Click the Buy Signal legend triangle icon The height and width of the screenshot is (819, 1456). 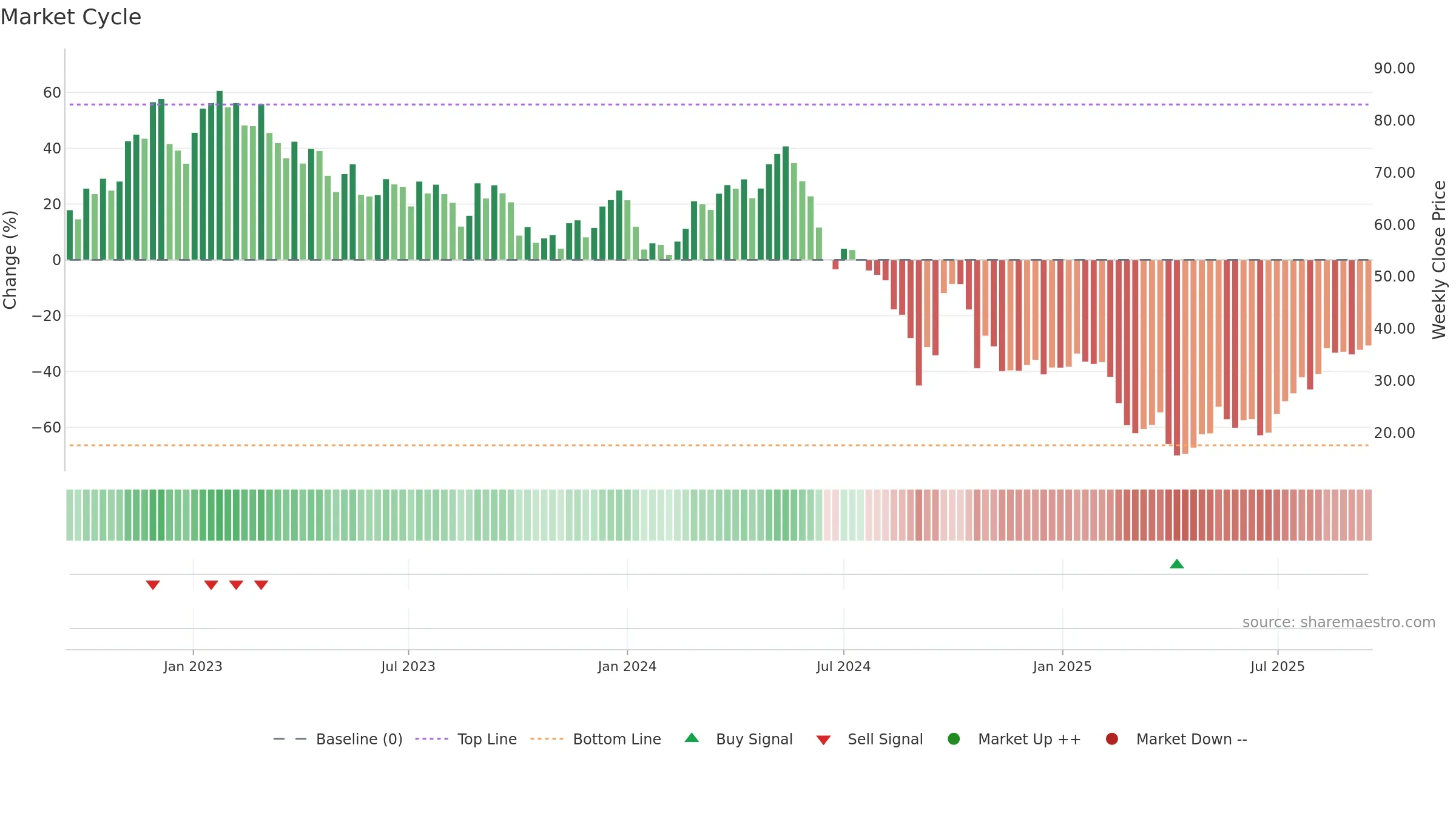pos(692,738)
